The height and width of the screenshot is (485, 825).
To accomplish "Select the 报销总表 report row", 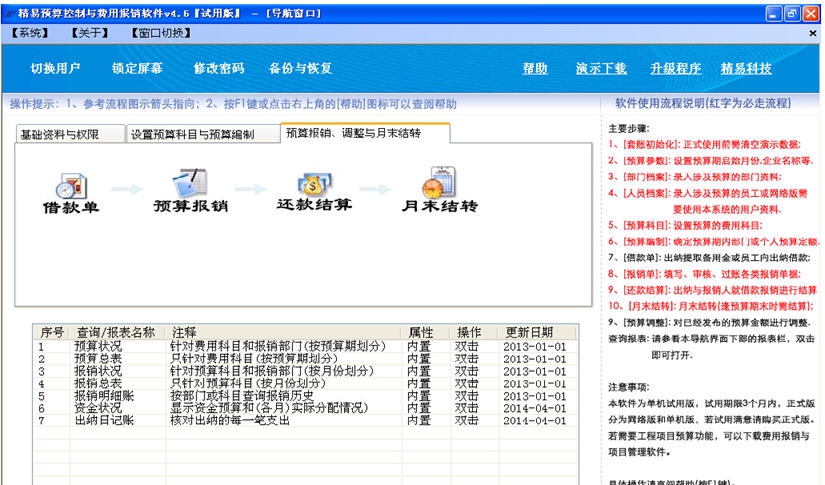I will tap(305, 383).
